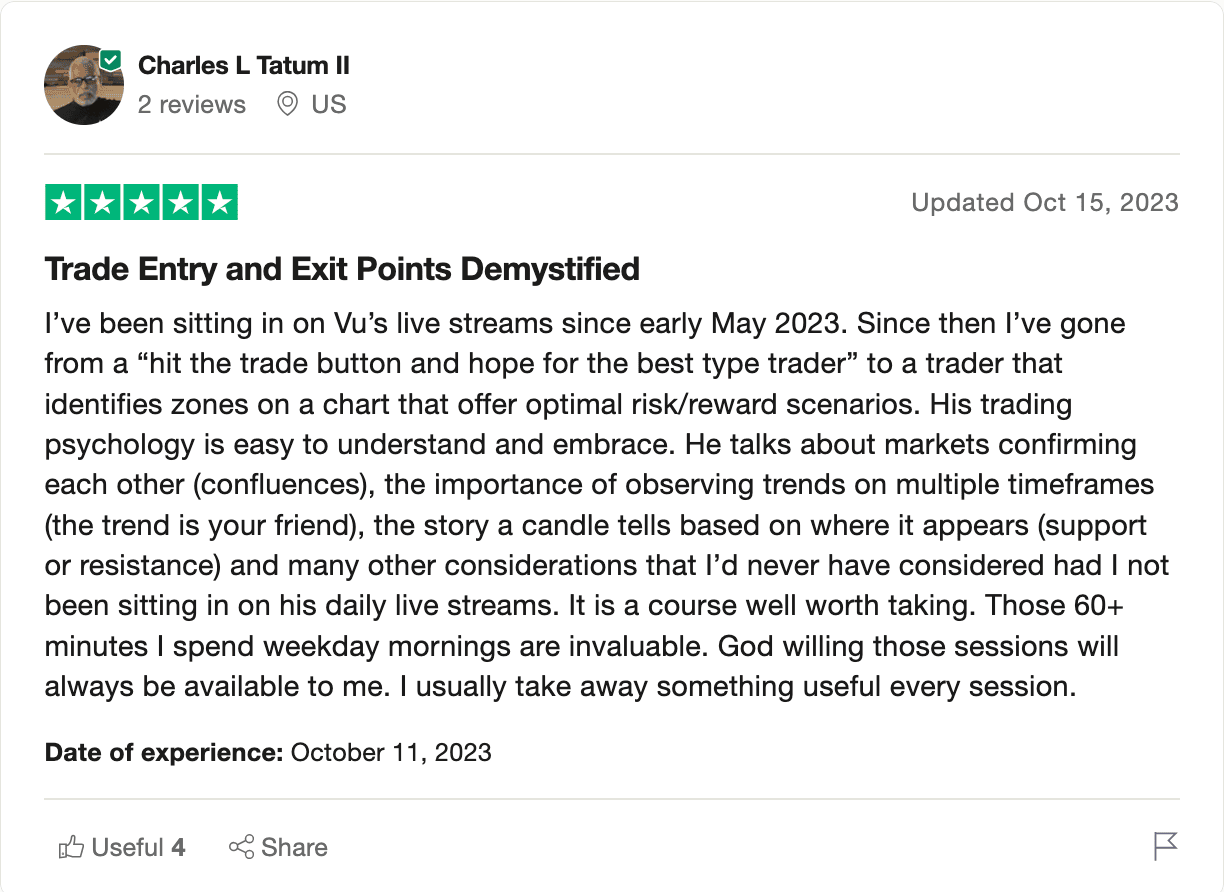Screen dimensions: 1224x892
Task: Click the fifth green rating star
Action: pos(220,203)
